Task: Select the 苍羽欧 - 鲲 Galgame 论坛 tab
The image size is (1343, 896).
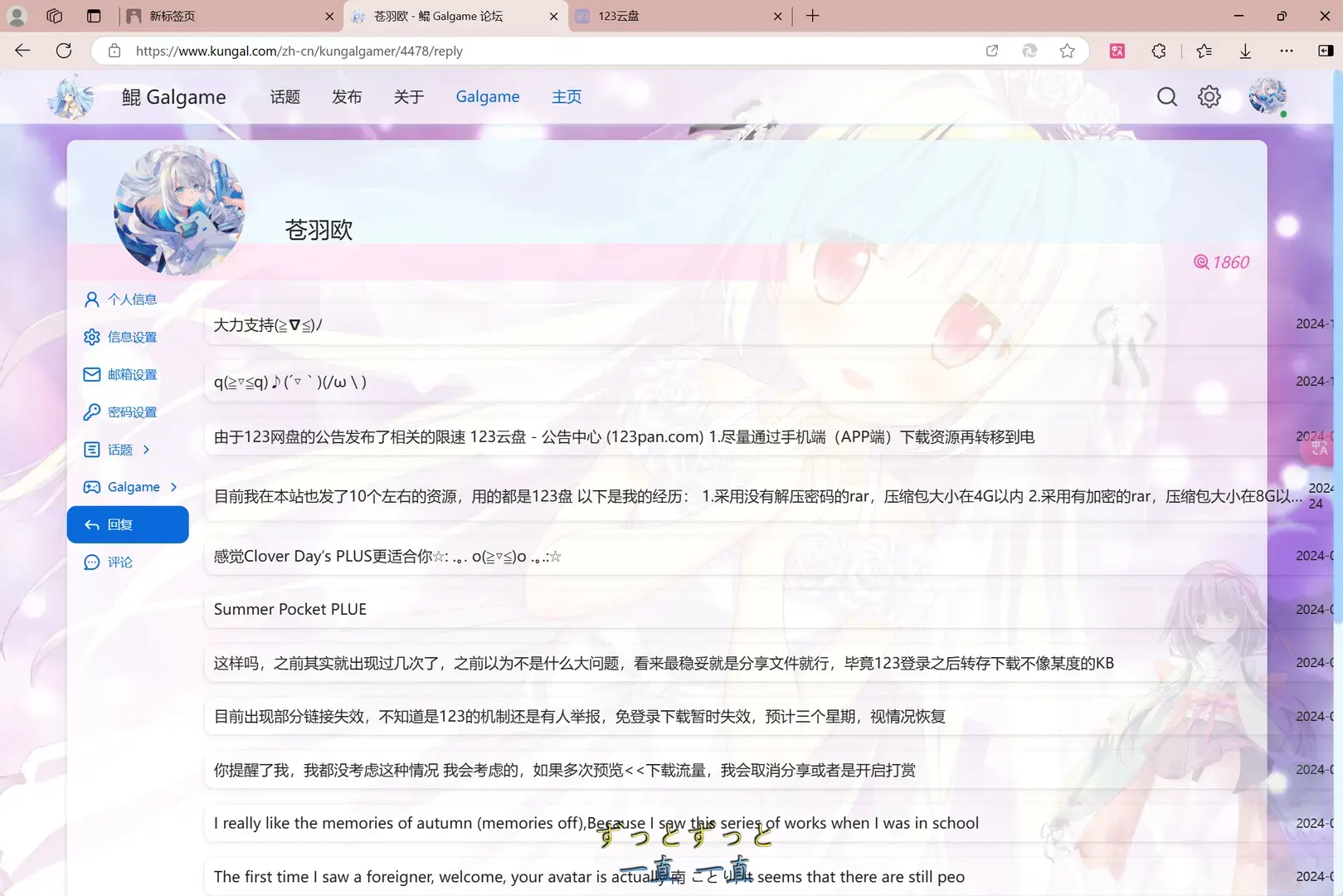Action: click(455, 16)
